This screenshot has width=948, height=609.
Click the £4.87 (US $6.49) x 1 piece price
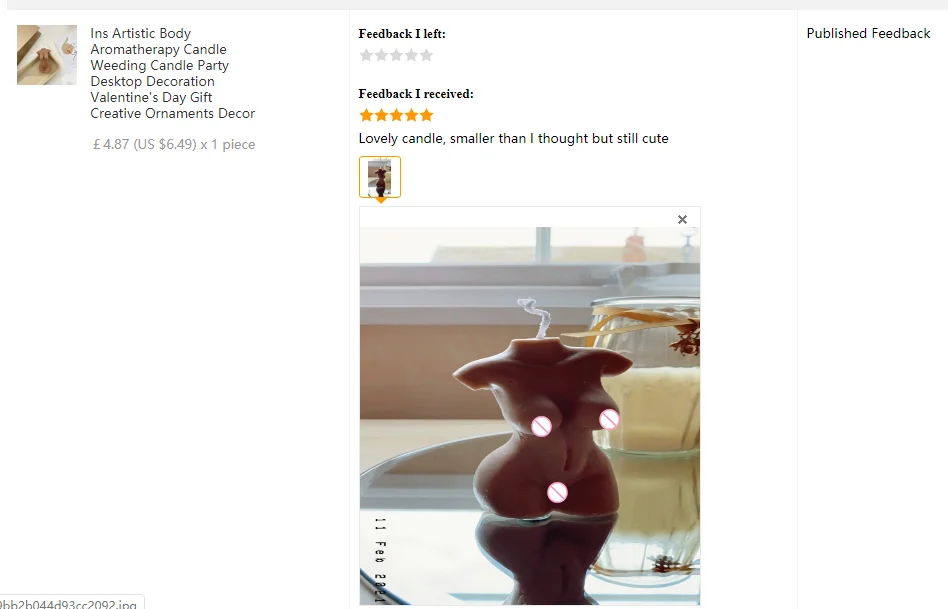[x=174, y=145]
